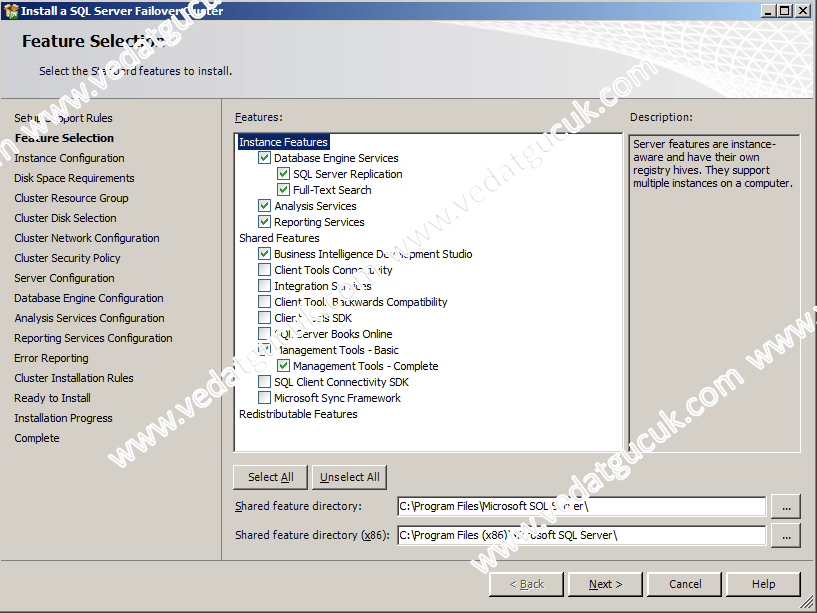The width and height of the screenshot is (817, 613).
Task: Select the Instance Features heading
Action: (283, 142)
